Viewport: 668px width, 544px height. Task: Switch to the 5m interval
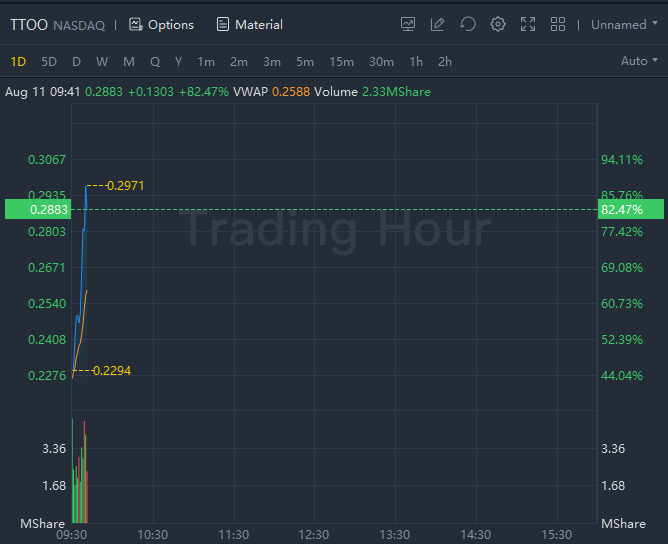point(305,62)
